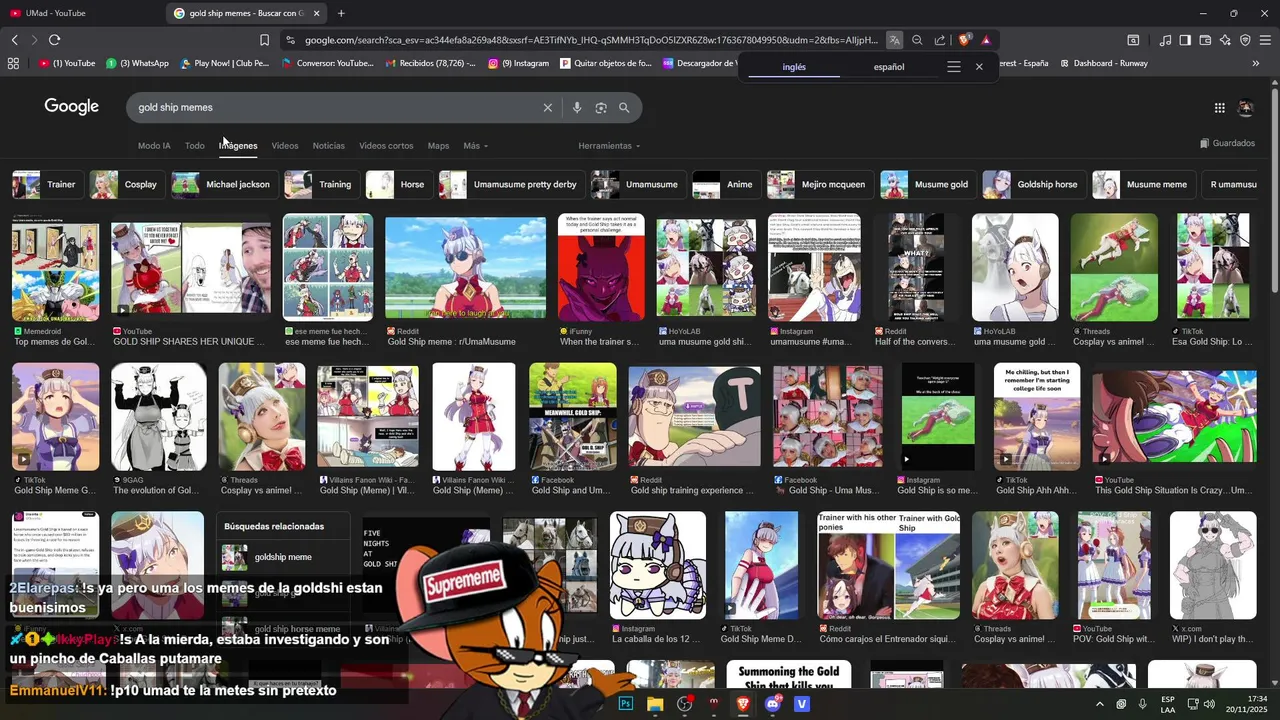Open Leo AI sparkle icon
Viewport: 1280px width, 720px height.
pos(1225,40)
